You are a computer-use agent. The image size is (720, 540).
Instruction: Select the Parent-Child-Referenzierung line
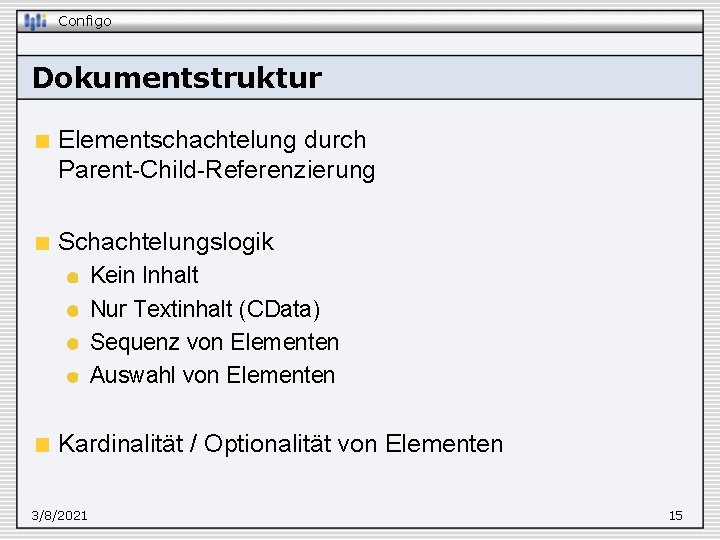(x=217, y=170)
